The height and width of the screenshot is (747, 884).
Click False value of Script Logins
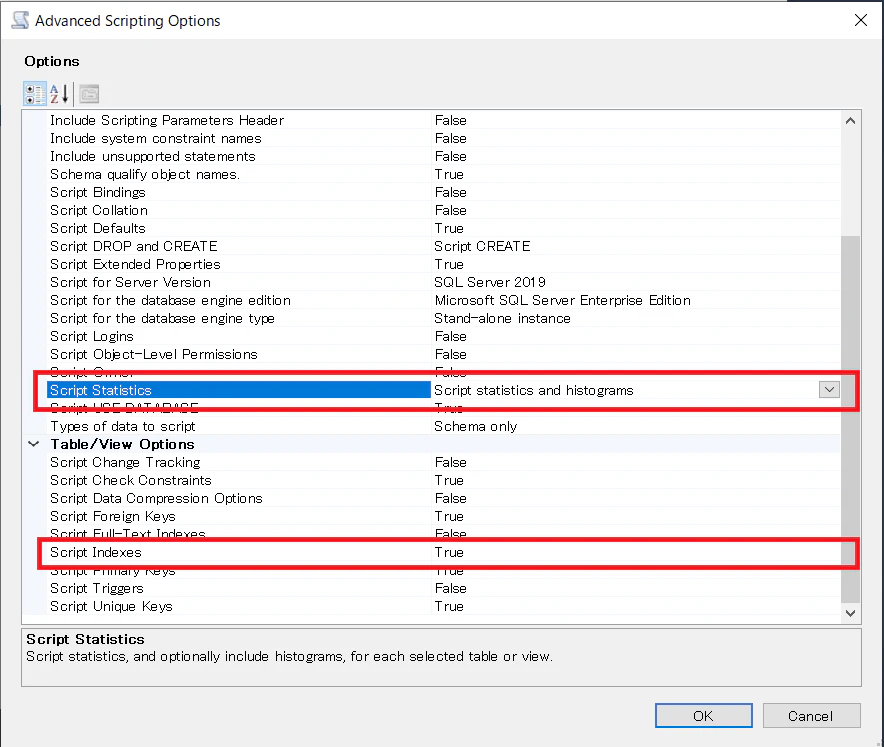(x=450, y=337)
